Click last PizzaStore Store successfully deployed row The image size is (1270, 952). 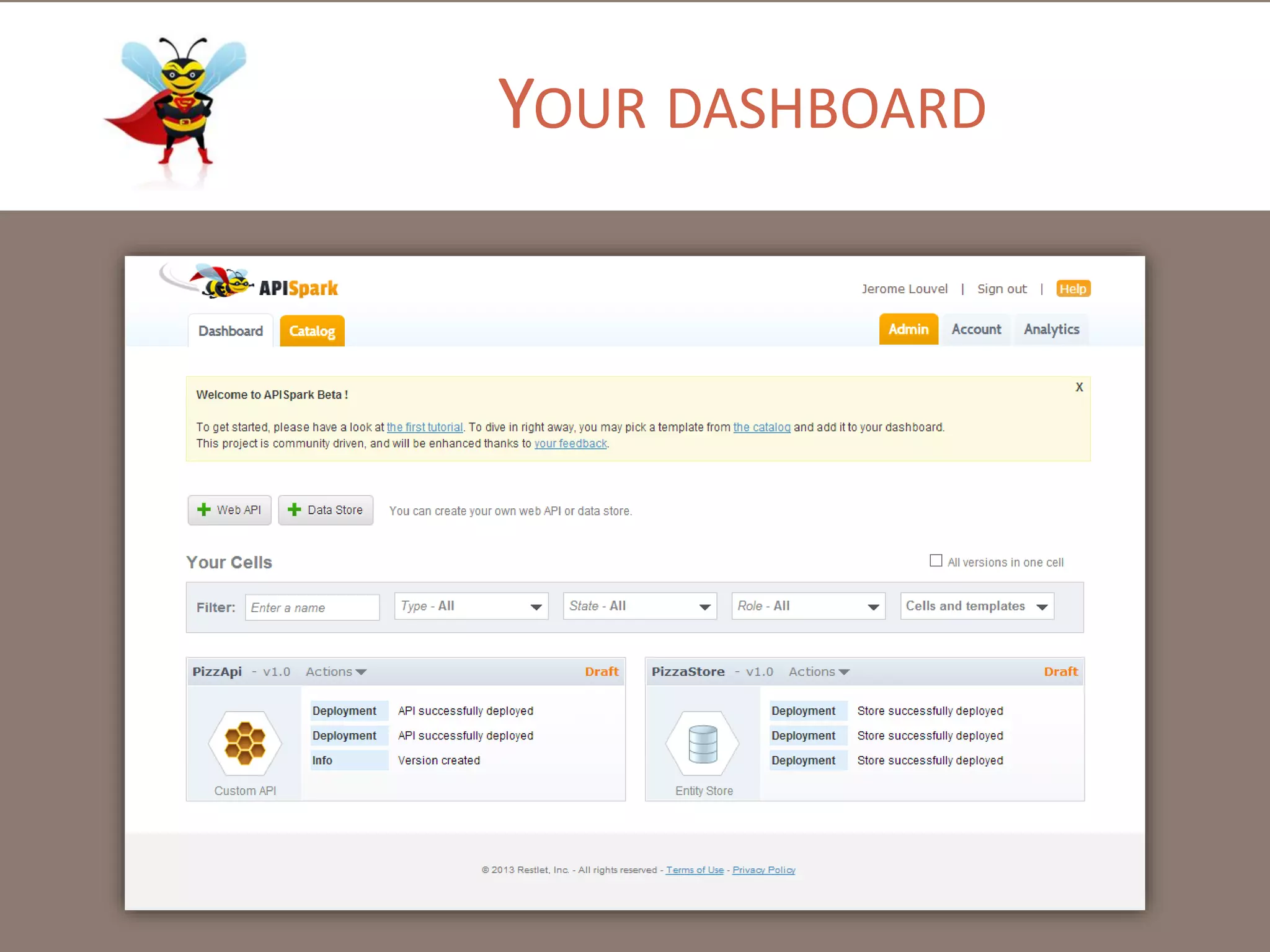[887, 760]
